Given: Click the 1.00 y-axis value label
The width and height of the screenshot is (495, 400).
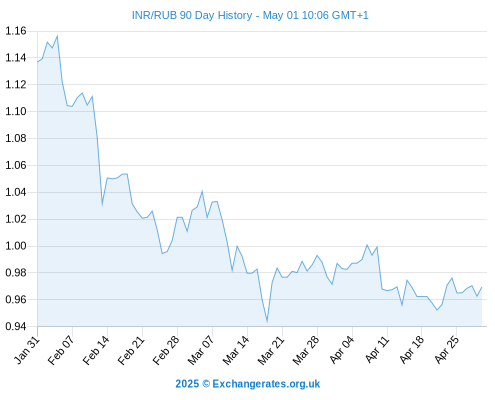Looking at the screenshot, I should pos(16,246).
